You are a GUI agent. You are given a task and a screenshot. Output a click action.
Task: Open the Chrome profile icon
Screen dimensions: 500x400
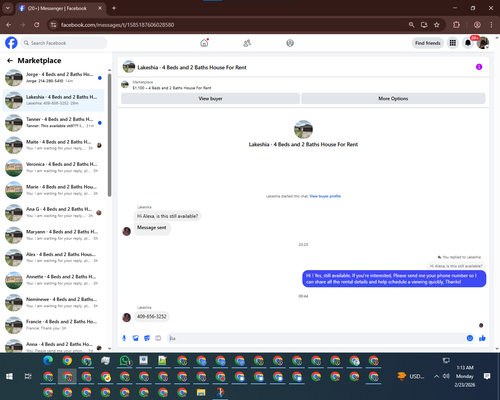pyautogui.click(x=477, y=25)
